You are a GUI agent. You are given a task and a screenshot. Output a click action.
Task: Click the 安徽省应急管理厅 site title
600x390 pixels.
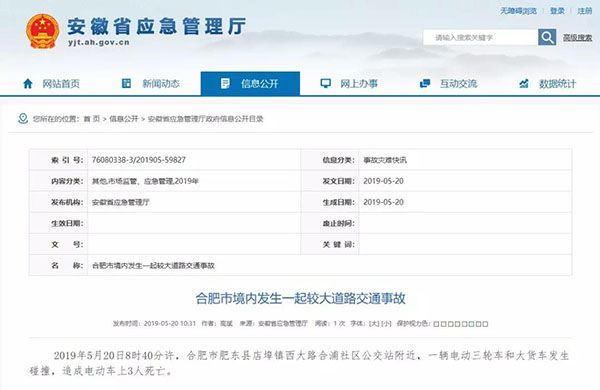click(157, 26)
